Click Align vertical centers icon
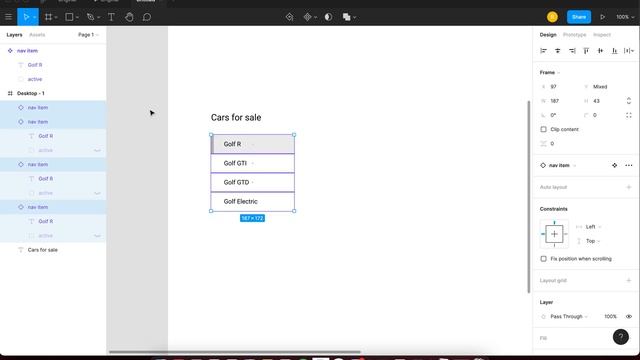The height and width of the screenshot is (360, 640). 600,51
